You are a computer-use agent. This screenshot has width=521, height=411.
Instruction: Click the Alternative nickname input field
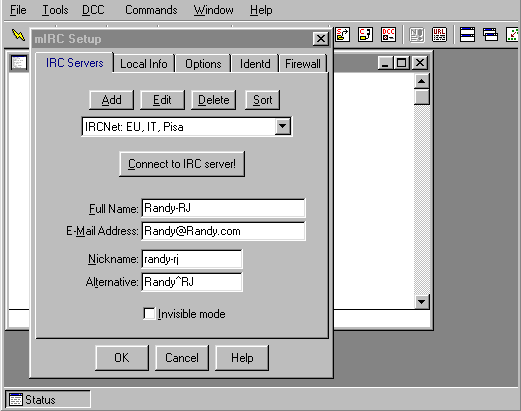click(192, 282)
